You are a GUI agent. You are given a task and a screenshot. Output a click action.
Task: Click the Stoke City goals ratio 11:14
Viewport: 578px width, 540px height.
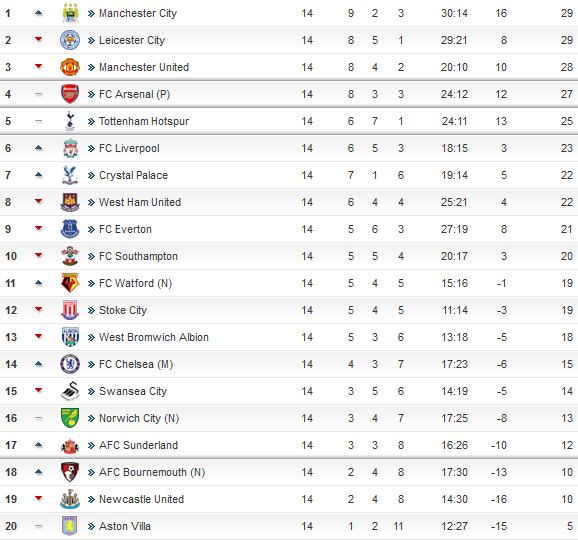pos(455,310)
